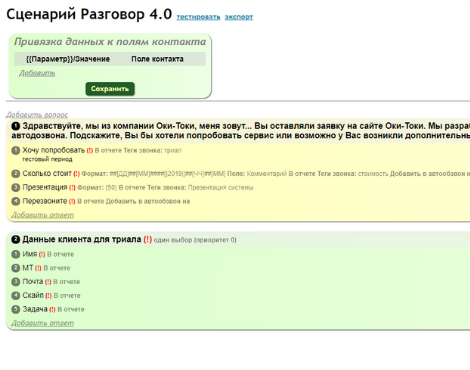Click the numbered badge beside «Имя»

click(x=16, y=254)
